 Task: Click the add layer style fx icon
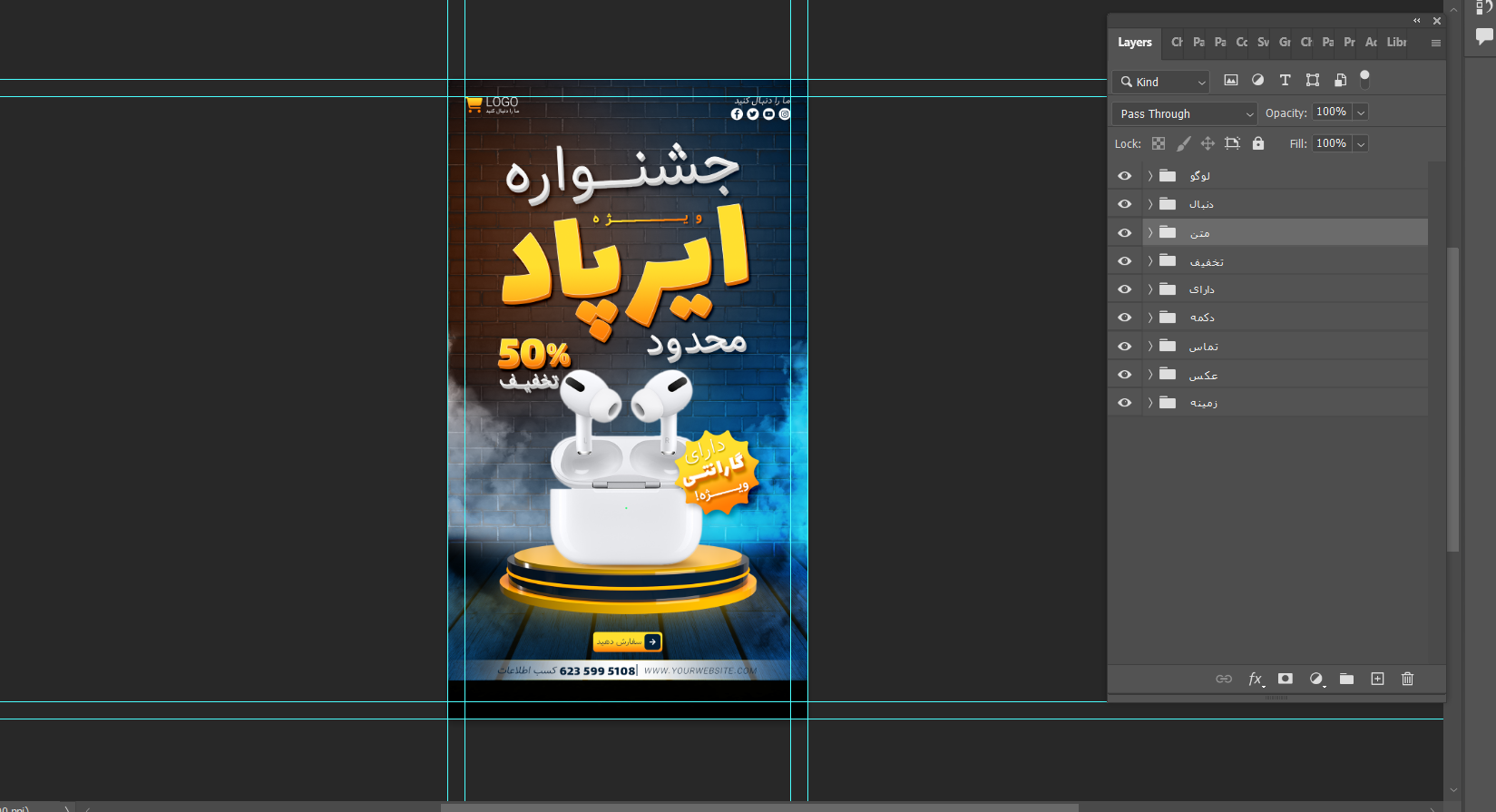tap(1255, 679)
